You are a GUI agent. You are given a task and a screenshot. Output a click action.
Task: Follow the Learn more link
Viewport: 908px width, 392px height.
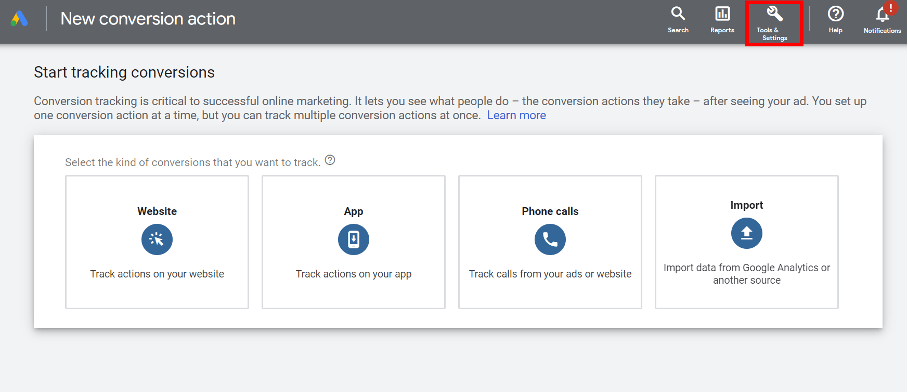pyautogui.click(x=517, y=115)
